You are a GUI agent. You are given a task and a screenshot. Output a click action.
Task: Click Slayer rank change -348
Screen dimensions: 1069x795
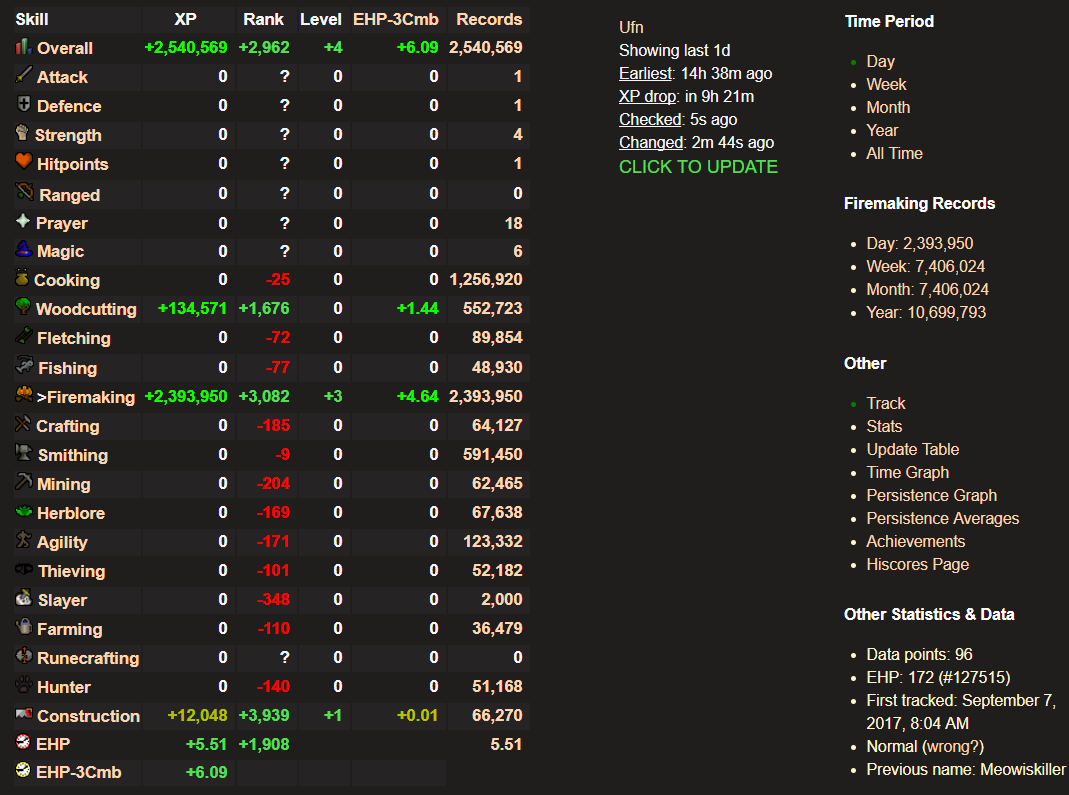click(x=273, y=599)
